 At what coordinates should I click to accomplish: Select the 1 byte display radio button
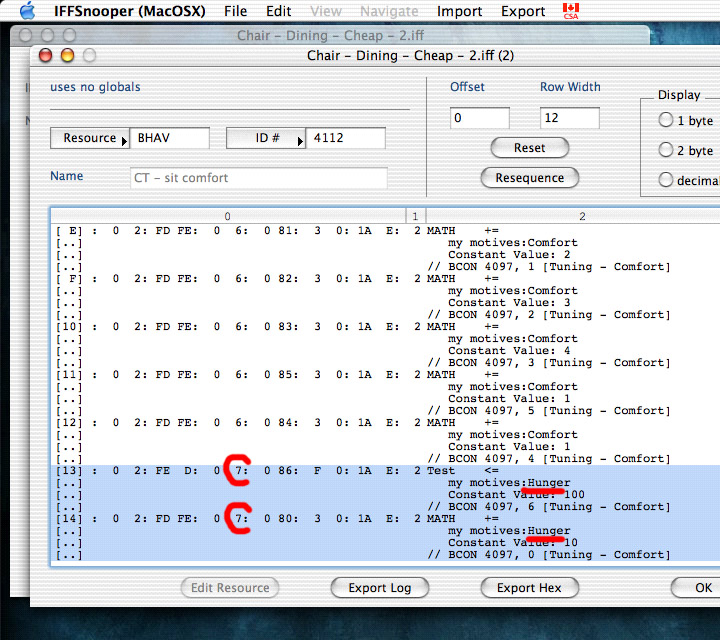666,121
